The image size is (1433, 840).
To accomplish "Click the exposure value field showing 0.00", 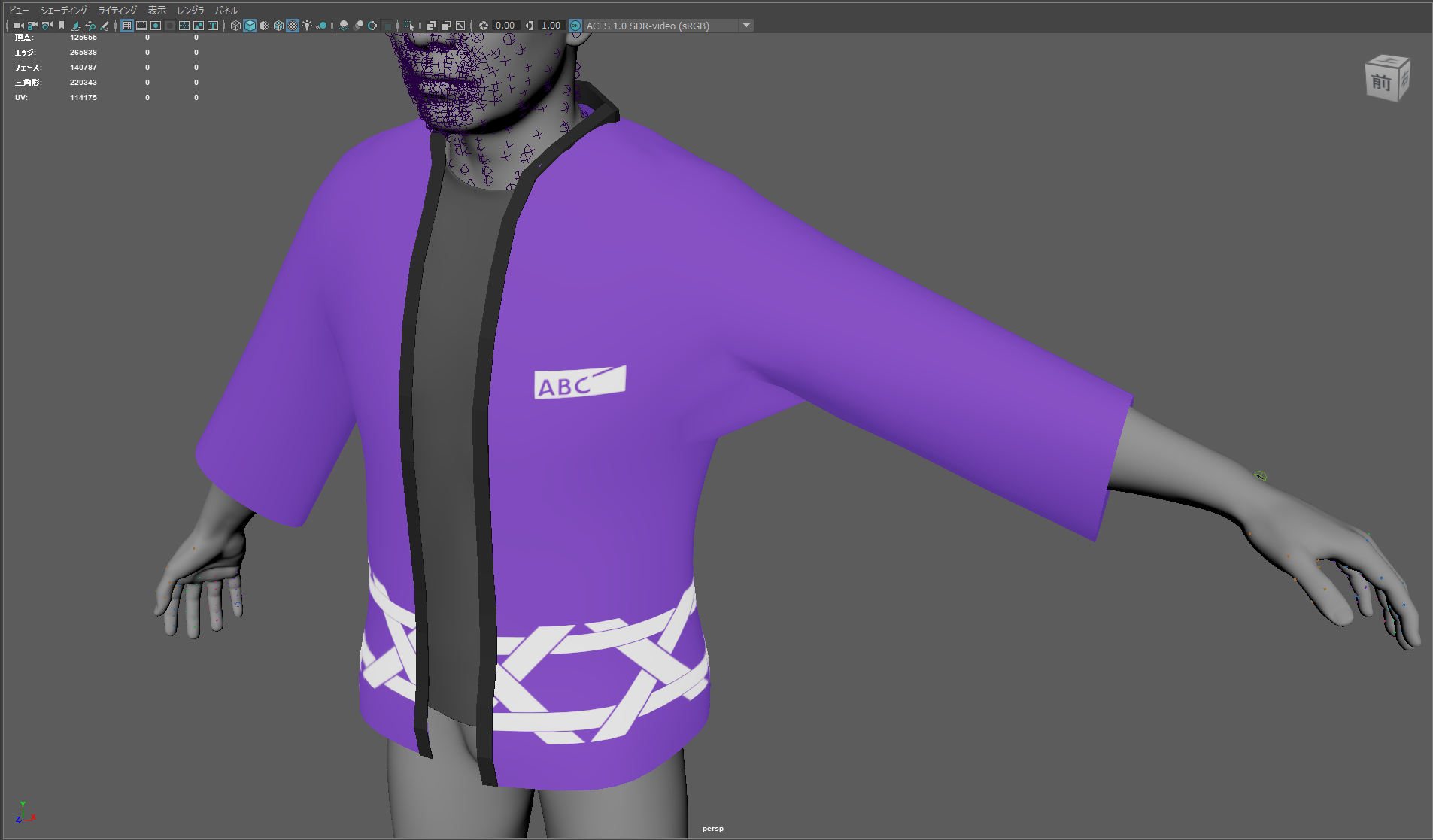I will (x=505, y=26).
